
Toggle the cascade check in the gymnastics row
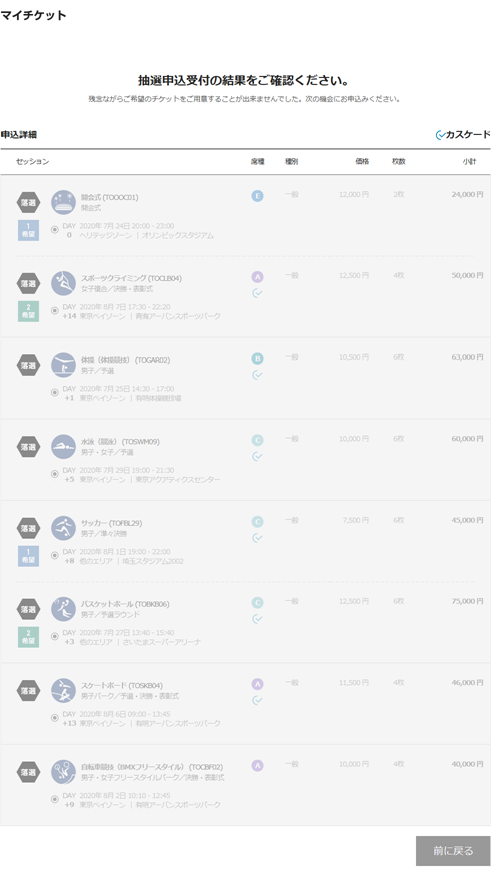(257, 375)
